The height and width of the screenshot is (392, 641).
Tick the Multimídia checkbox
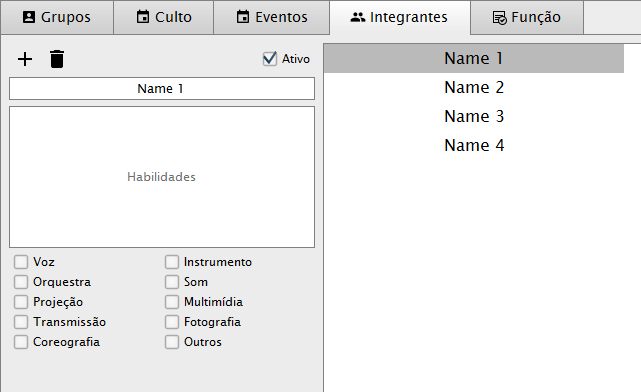172,302
